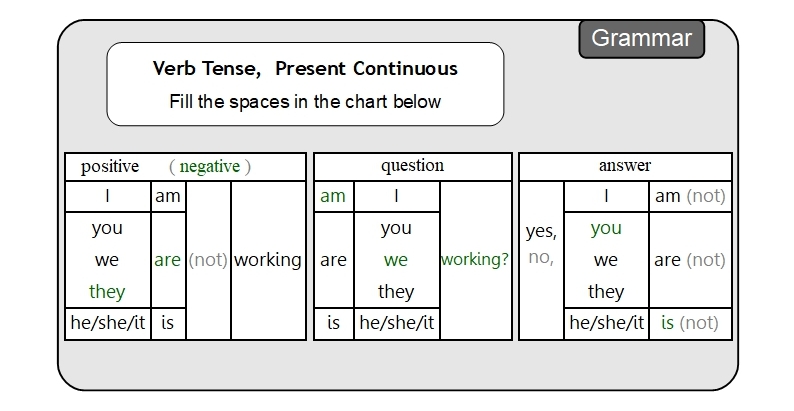The image size is (794, 411).
Task: Select the green 'you' in answer table
Action: pyautogui.click(x=606, y=228)
